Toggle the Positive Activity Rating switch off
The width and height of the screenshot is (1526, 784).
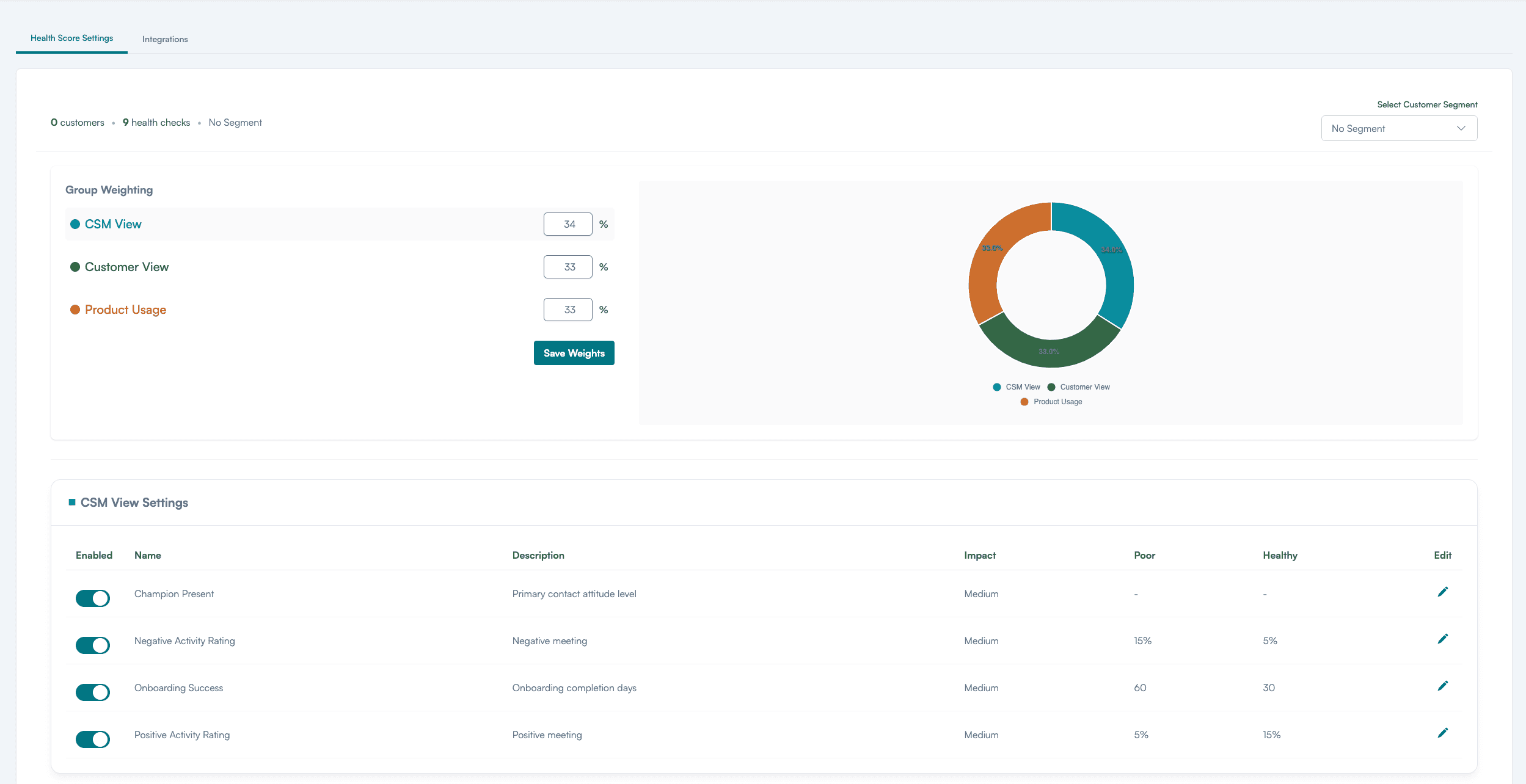[93, 739]
